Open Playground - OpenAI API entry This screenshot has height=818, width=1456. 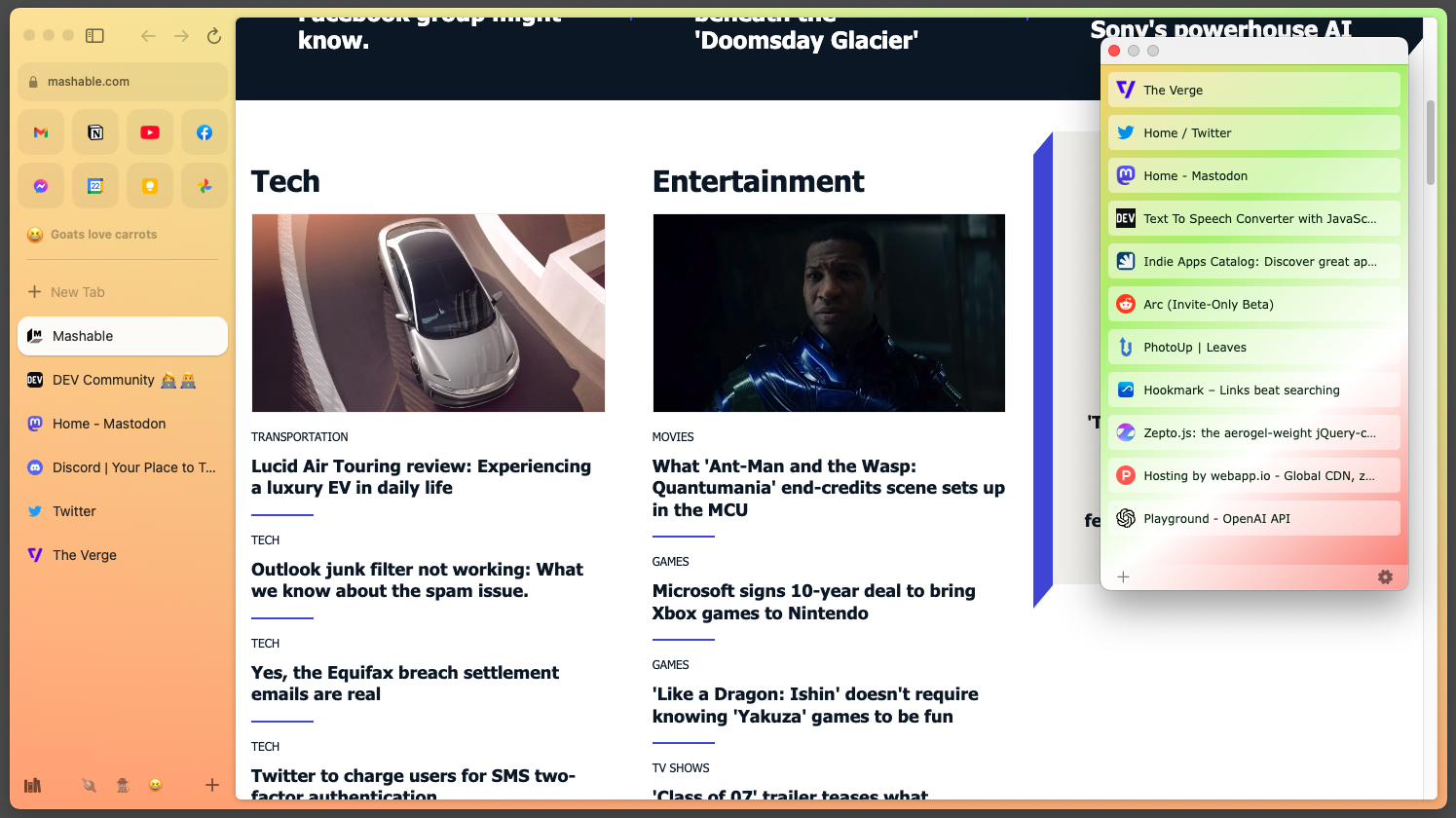[x=1254, y=519]
